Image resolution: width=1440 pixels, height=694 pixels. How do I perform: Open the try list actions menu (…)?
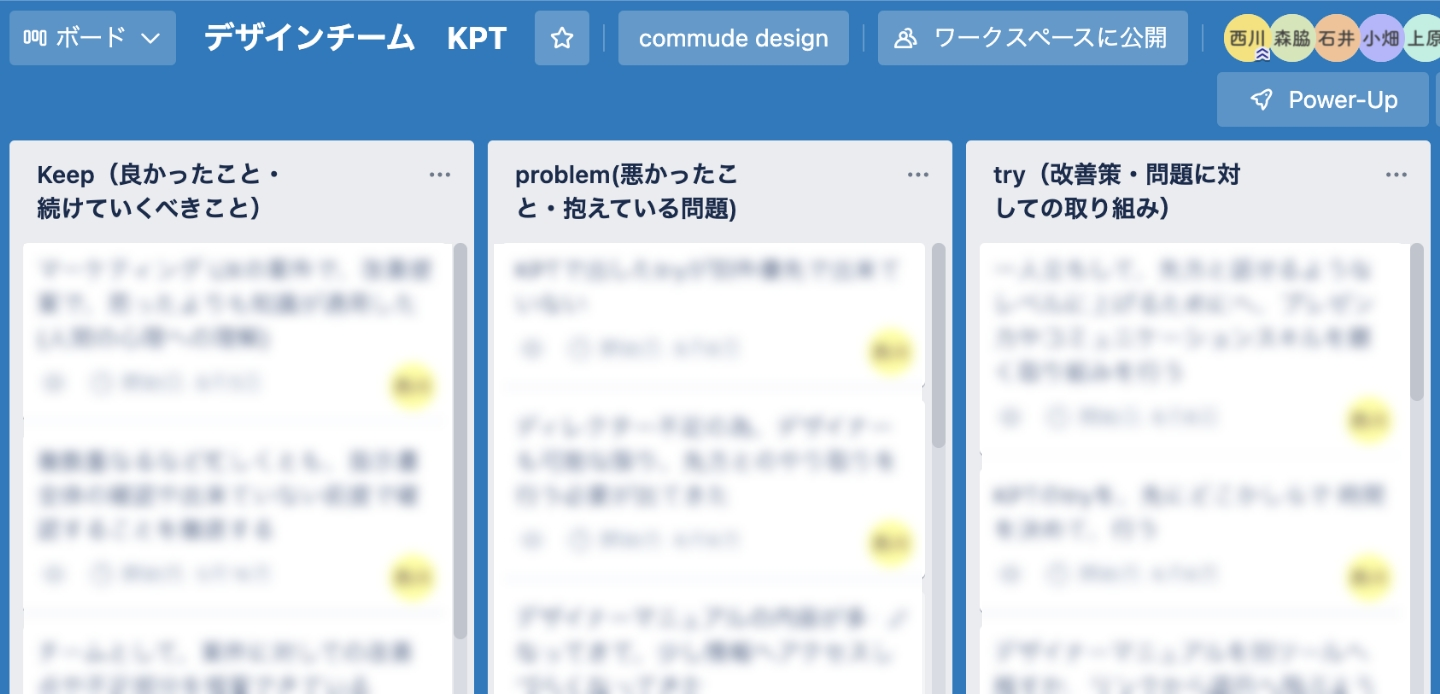tap(1396, 175)
